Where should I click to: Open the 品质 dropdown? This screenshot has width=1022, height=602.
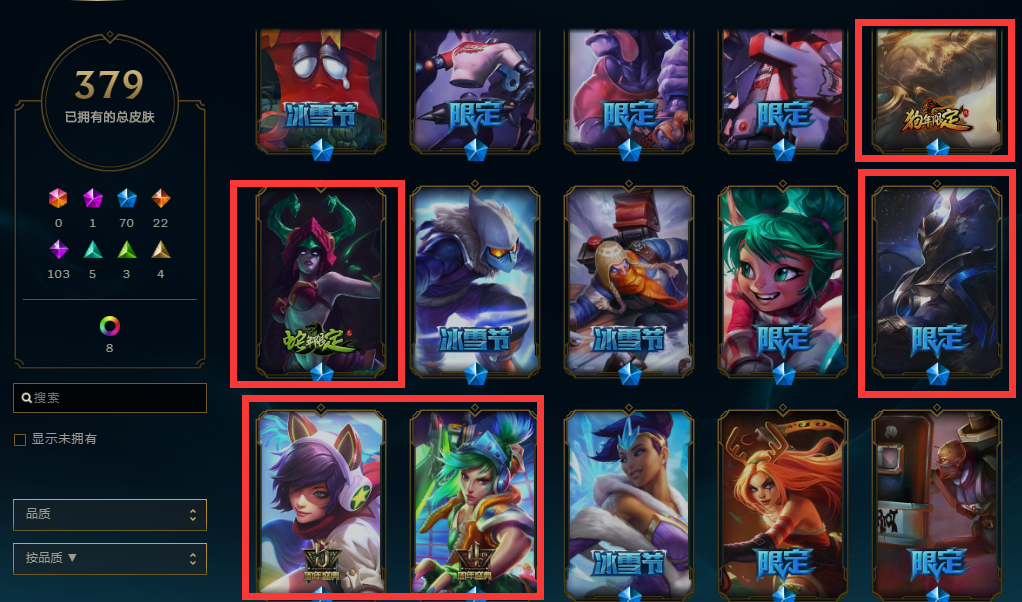[x=110, y=515]
